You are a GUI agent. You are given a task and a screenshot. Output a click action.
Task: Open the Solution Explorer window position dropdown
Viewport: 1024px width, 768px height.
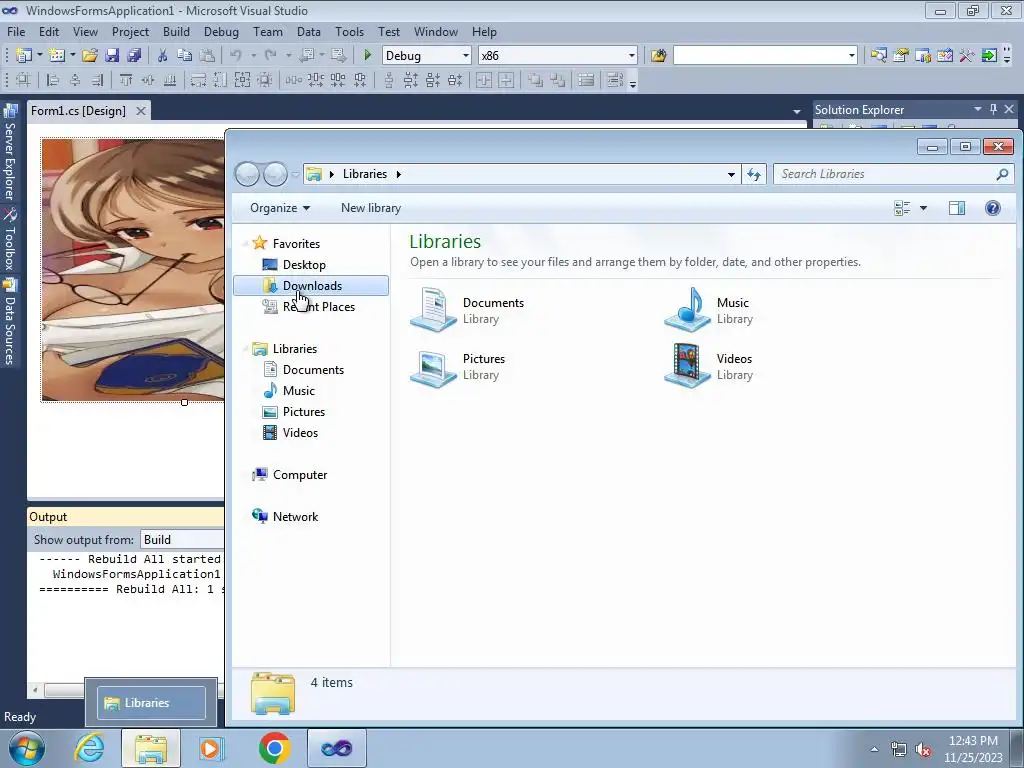978,109
